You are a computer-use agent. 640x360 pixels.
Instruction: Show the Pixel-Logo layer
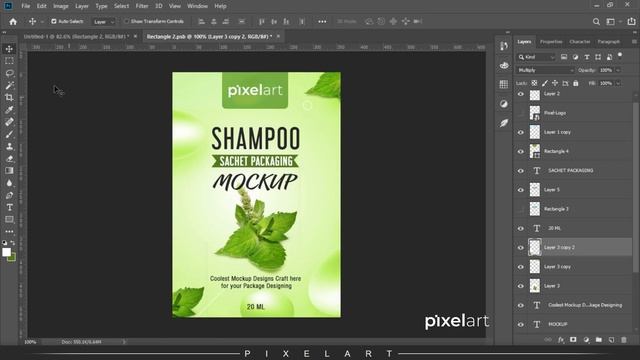click(x=520, y=113)
